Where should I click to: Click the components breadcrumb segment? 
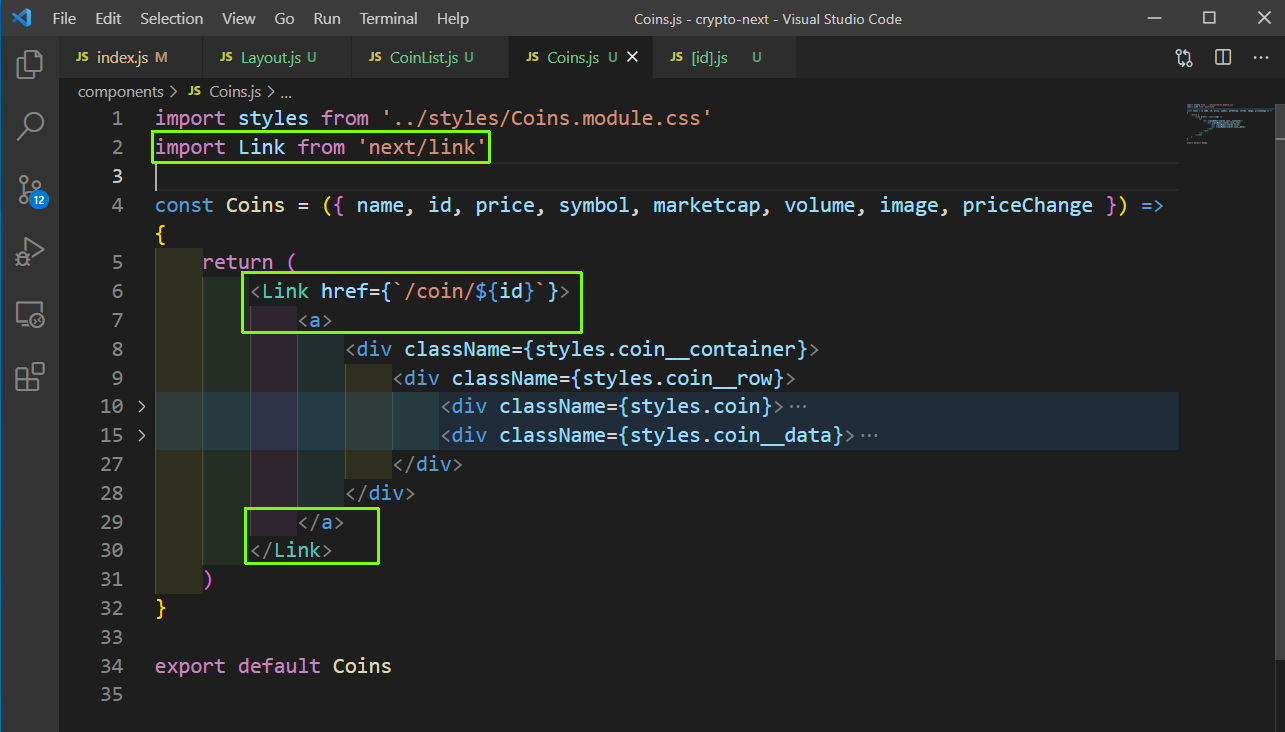click(x=120, y=91)
